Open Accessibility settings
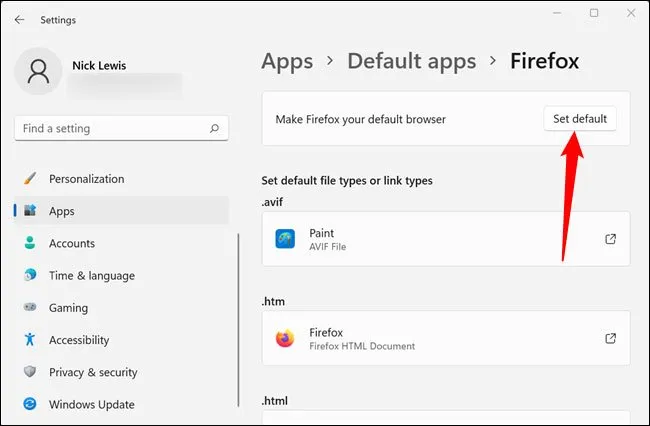This screenshot has width=650, height=426. (77, 340)
